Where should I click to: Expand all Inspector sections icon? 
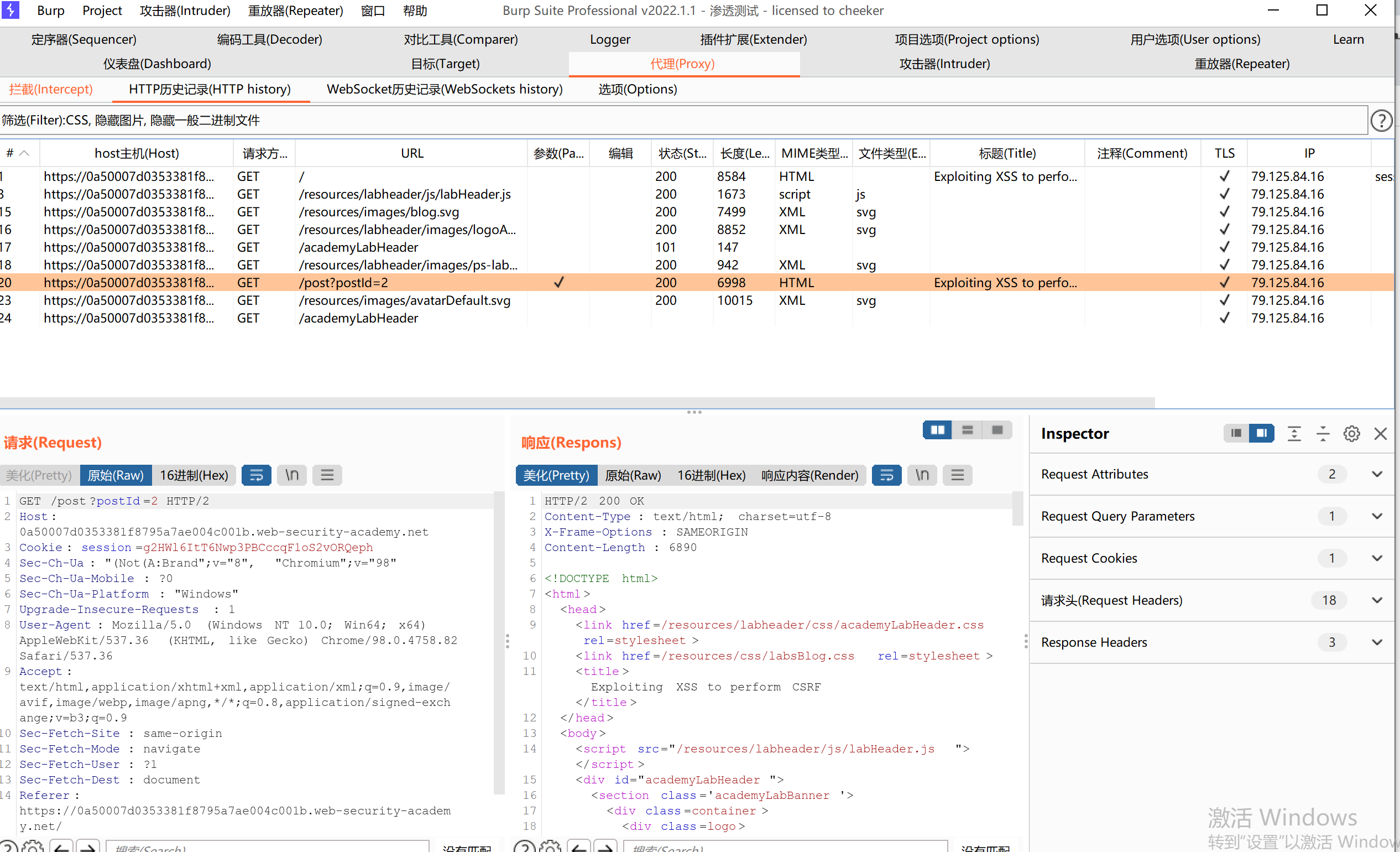click(x=1294, y=434)
